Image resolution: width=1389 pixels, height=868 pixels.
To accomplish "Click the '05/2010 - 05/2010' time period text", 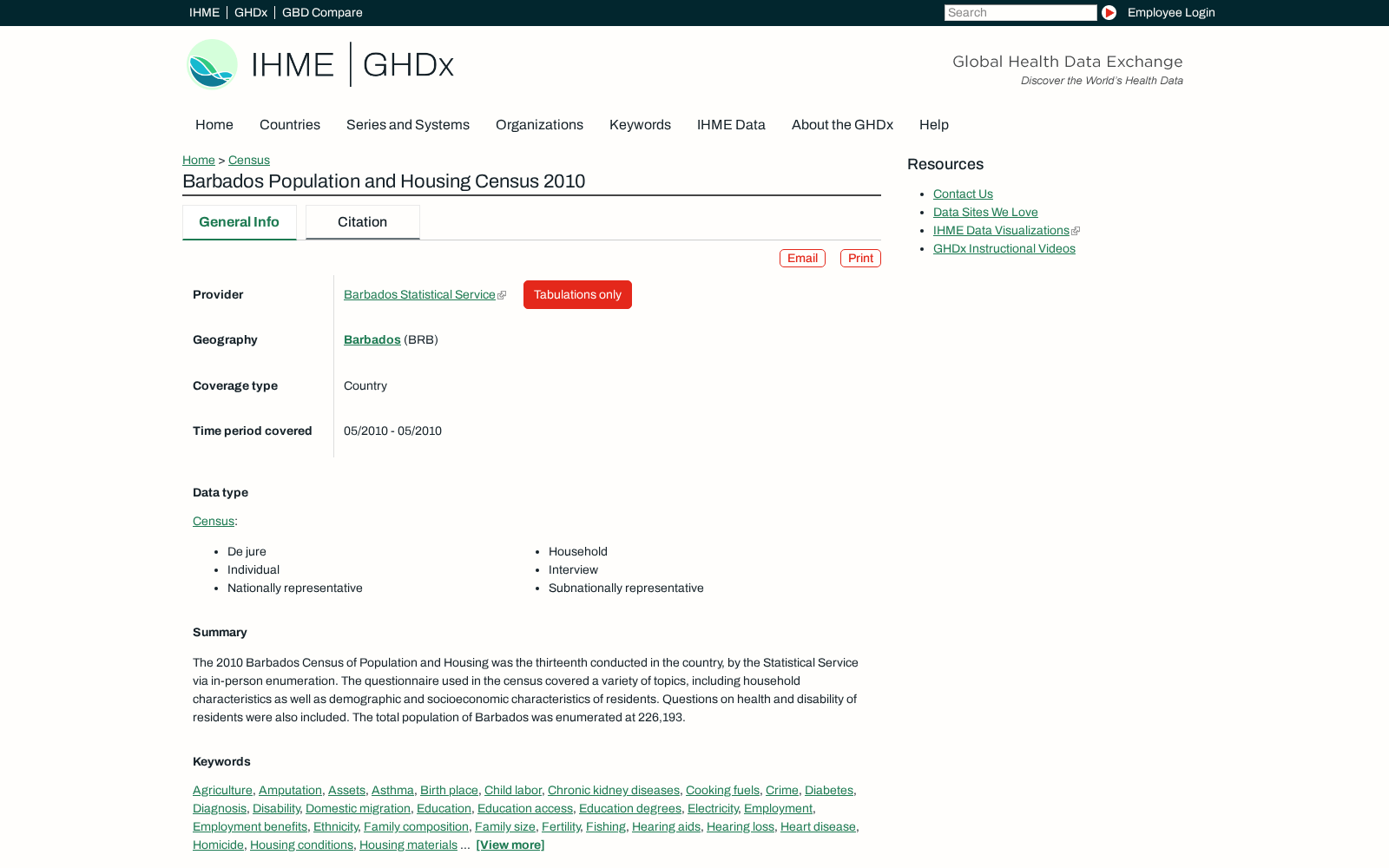I will (x=392, y=431).
